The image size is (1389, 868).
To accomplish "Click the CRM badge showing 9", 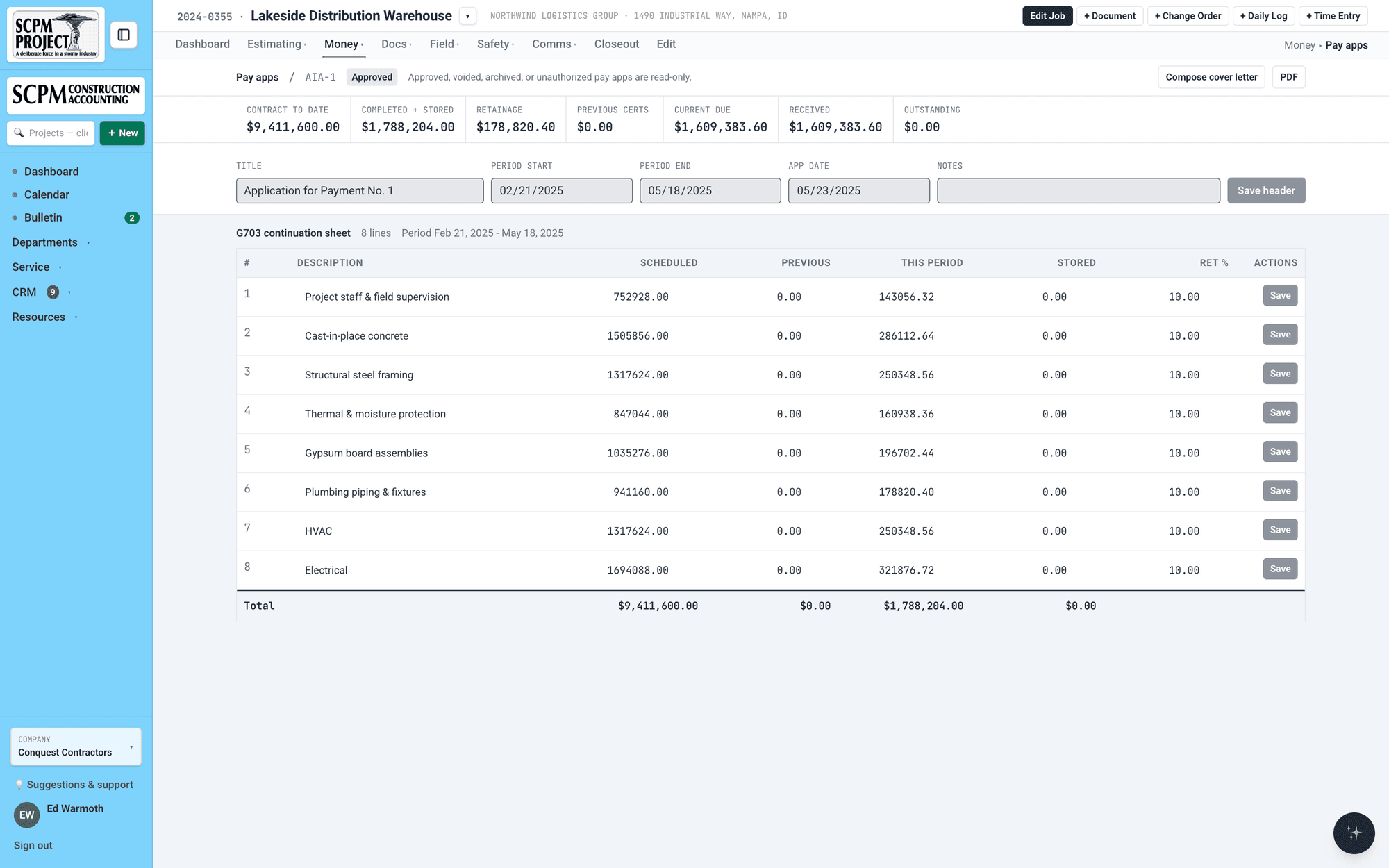I will click(53, 292).
